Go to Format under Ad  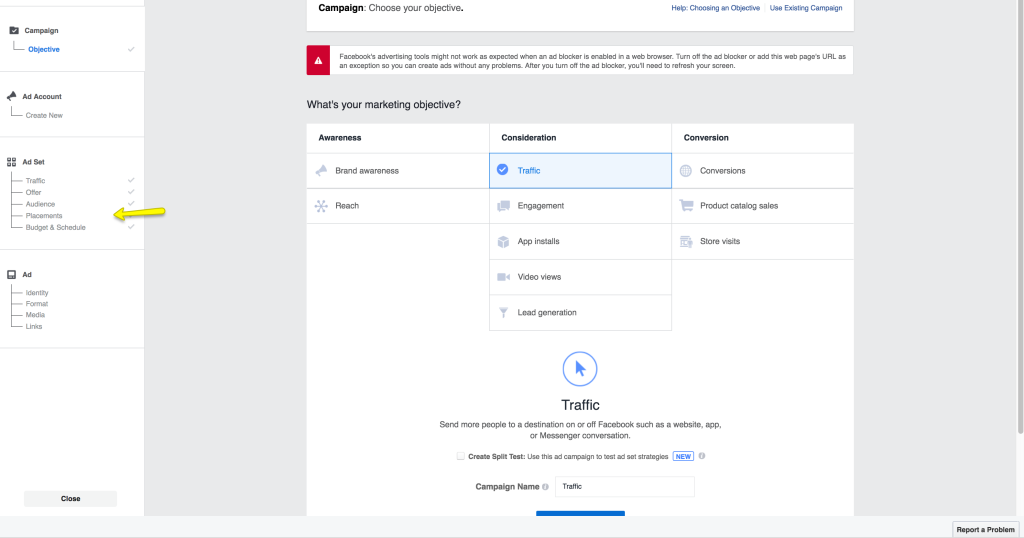(37, 304)
